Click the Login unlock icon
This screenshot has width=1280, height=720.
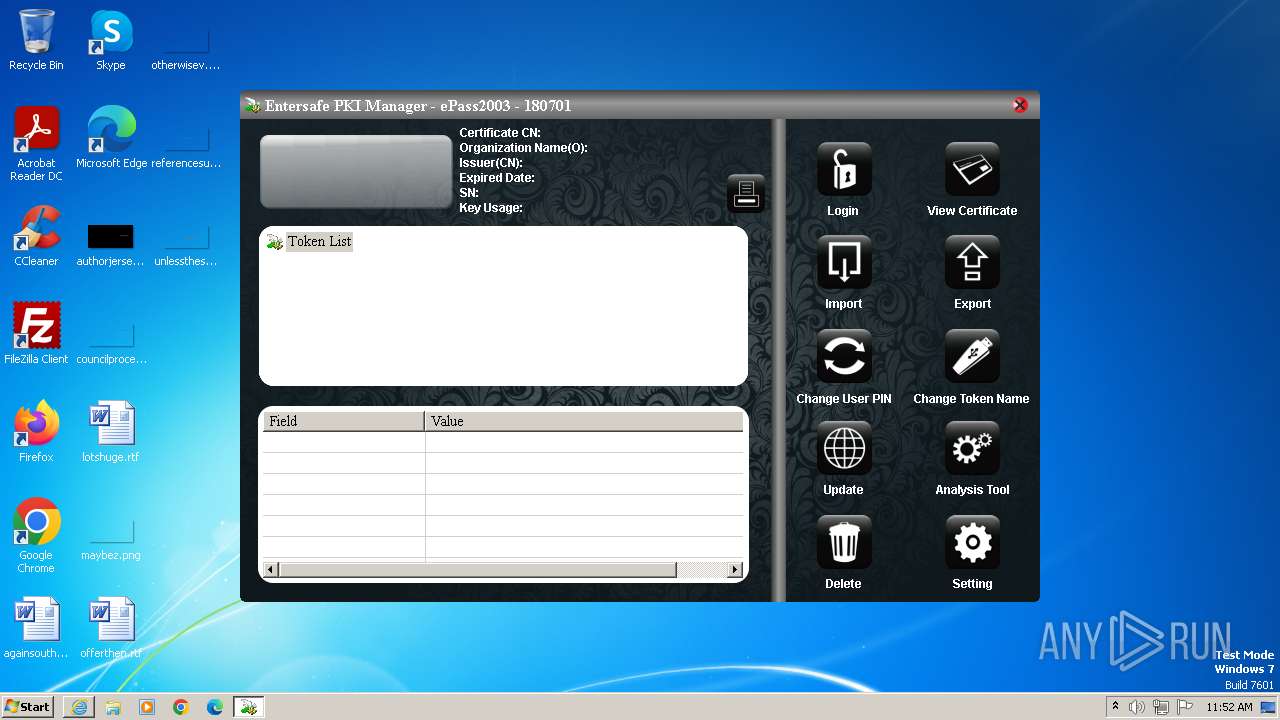click(x=843, y=169)
